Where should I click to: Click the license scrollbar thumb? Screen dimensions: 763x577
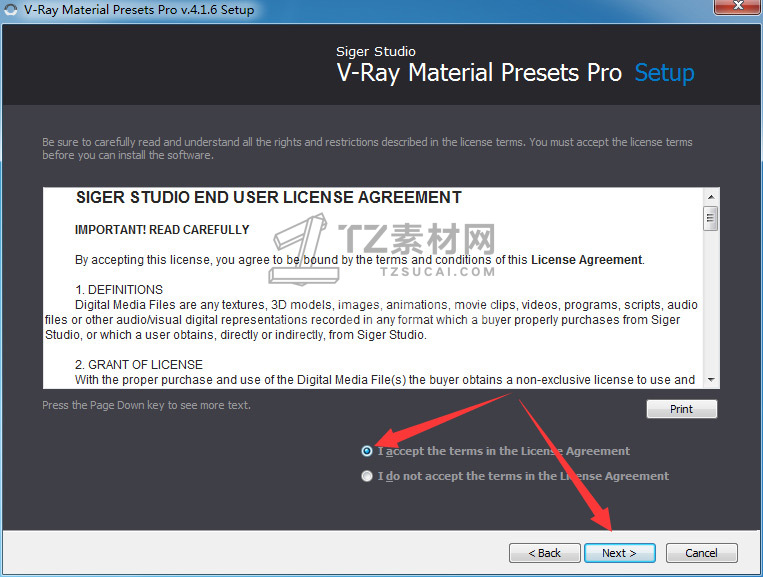point(711,218)
